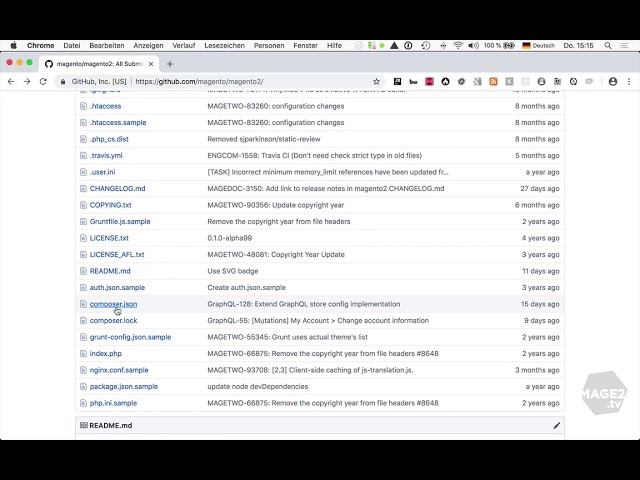The width and height of the screenshot is (640, 480).
Task: Click the file icon beside composer.json
Action: click(x=83, y=304)
